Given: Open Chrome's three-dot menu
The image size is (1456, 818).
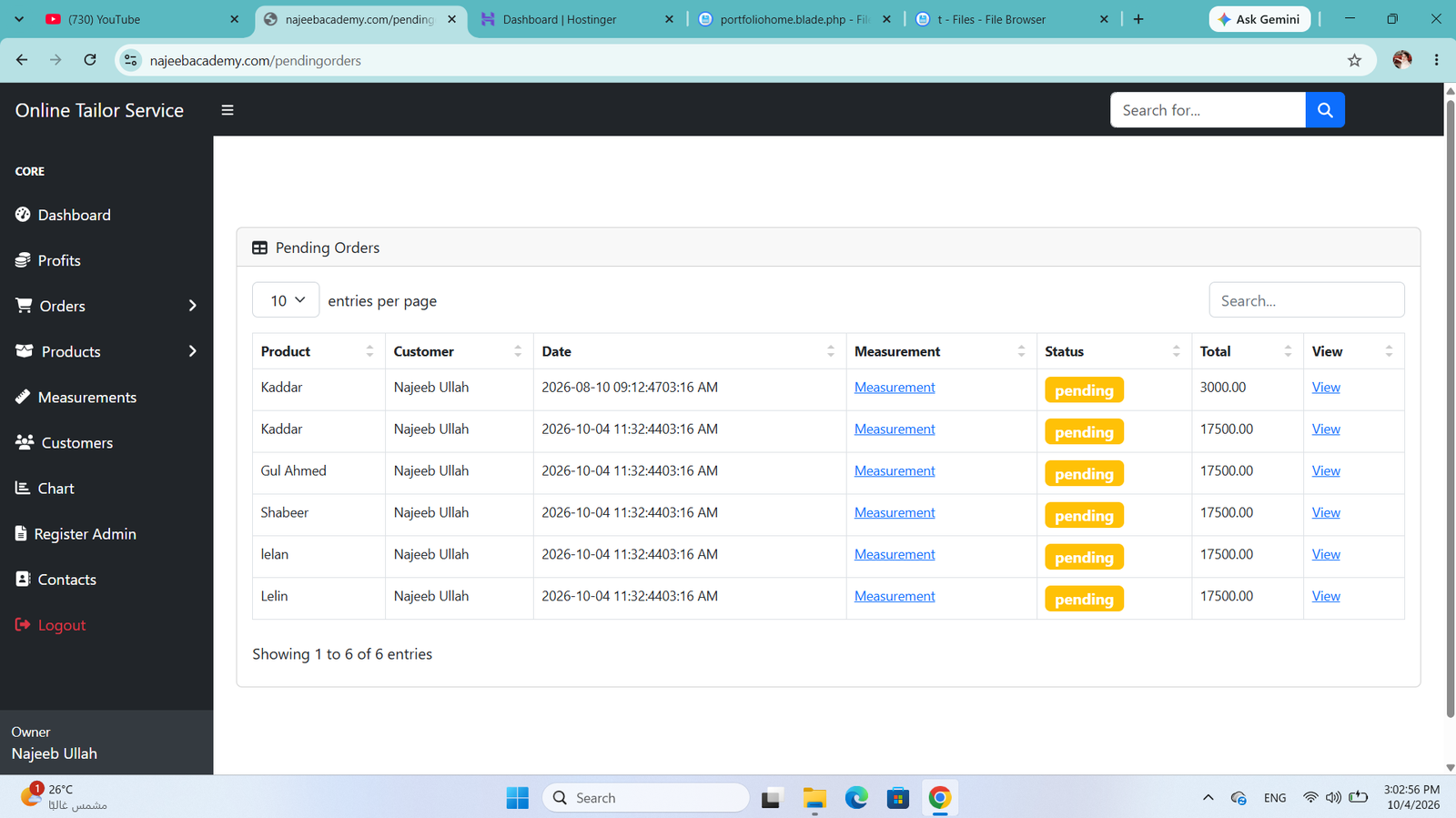Looking at the screenshot, I should coord(1437,60).
